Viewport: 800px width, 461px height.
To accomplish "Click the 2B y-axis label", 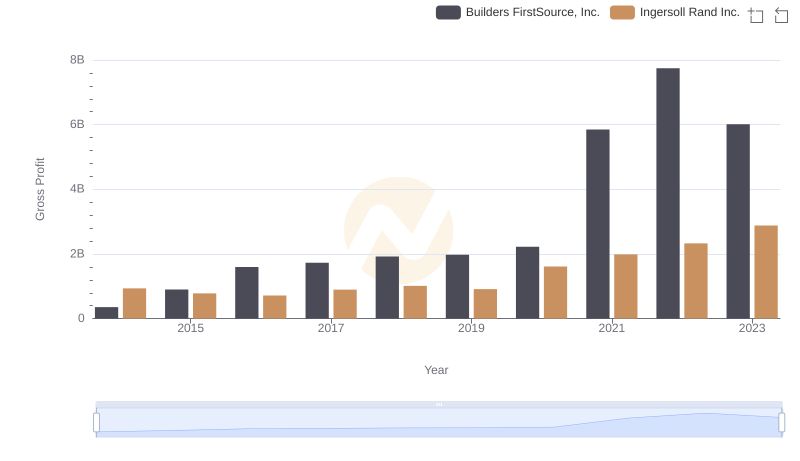I will [77, 254].
